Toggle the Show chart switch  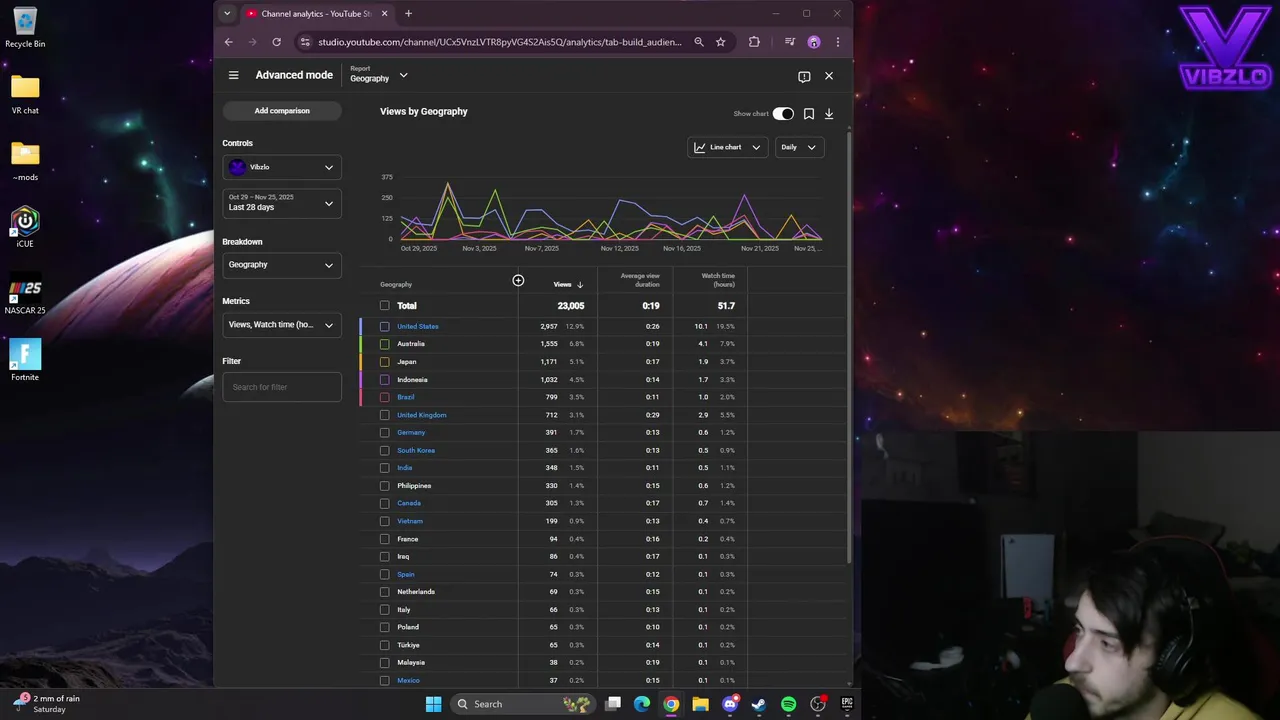tap(783, 114)
